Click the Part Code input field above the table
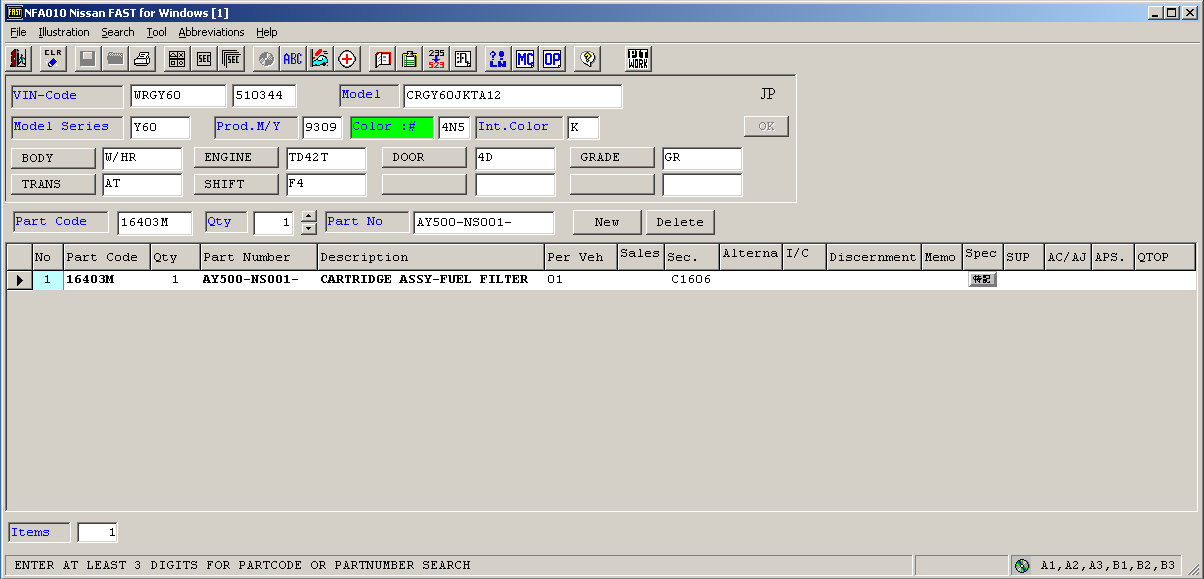 click(x=154, y=223)
